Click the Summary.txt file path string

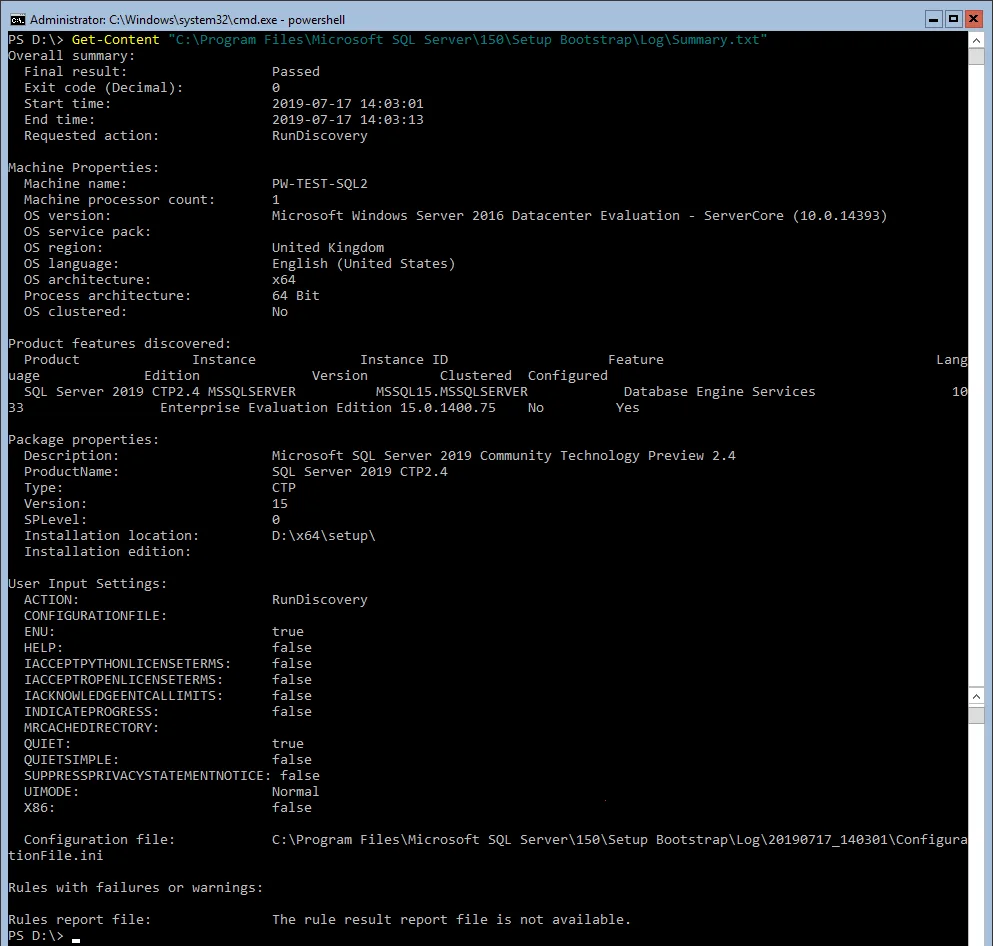(468, 40)
